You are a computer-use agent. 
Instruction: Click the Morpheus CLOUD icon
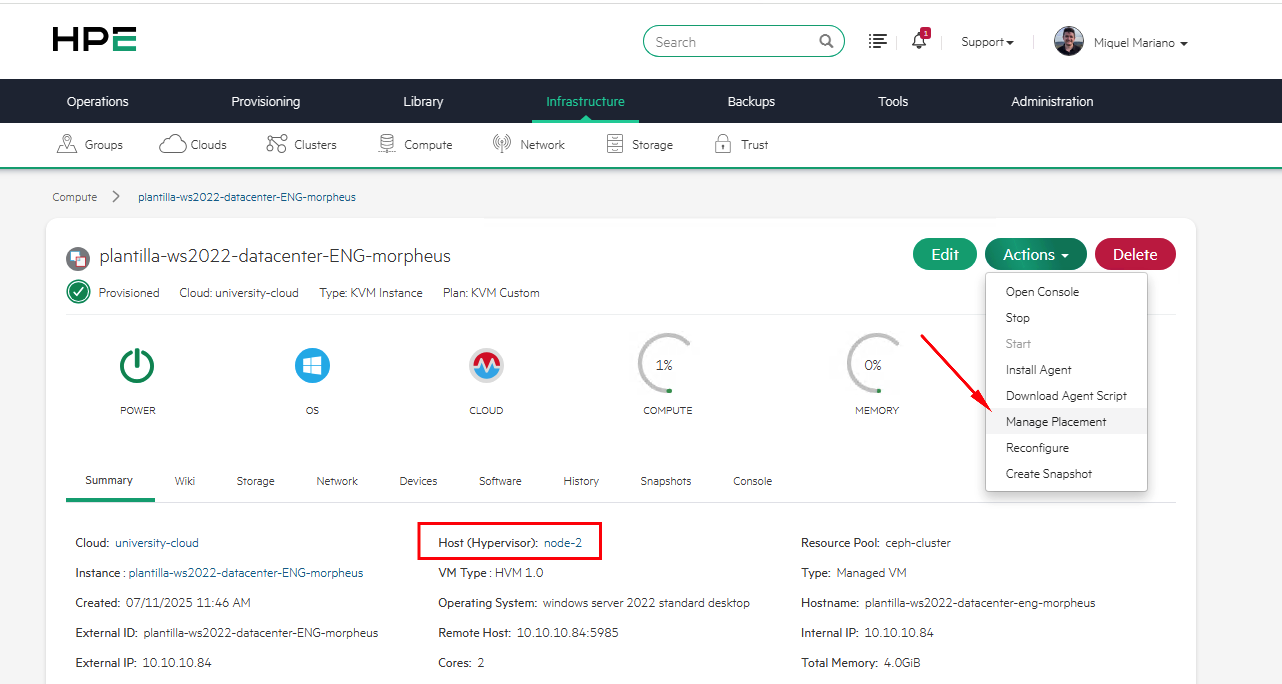pos(486,366)
